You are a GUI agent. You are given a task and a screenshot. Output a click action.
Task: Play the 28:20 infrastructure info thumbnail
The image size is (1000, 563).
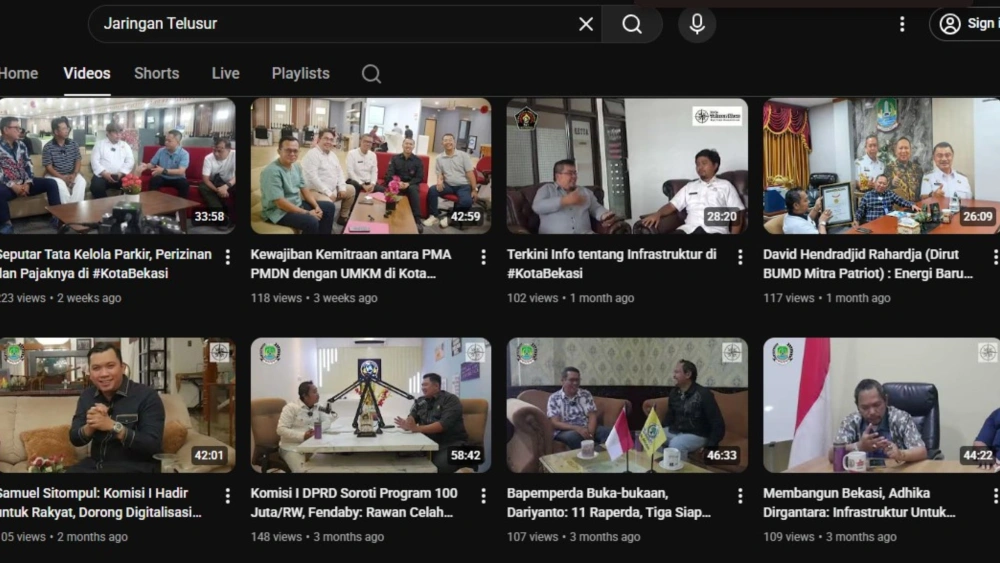click(x=628, y=166)
